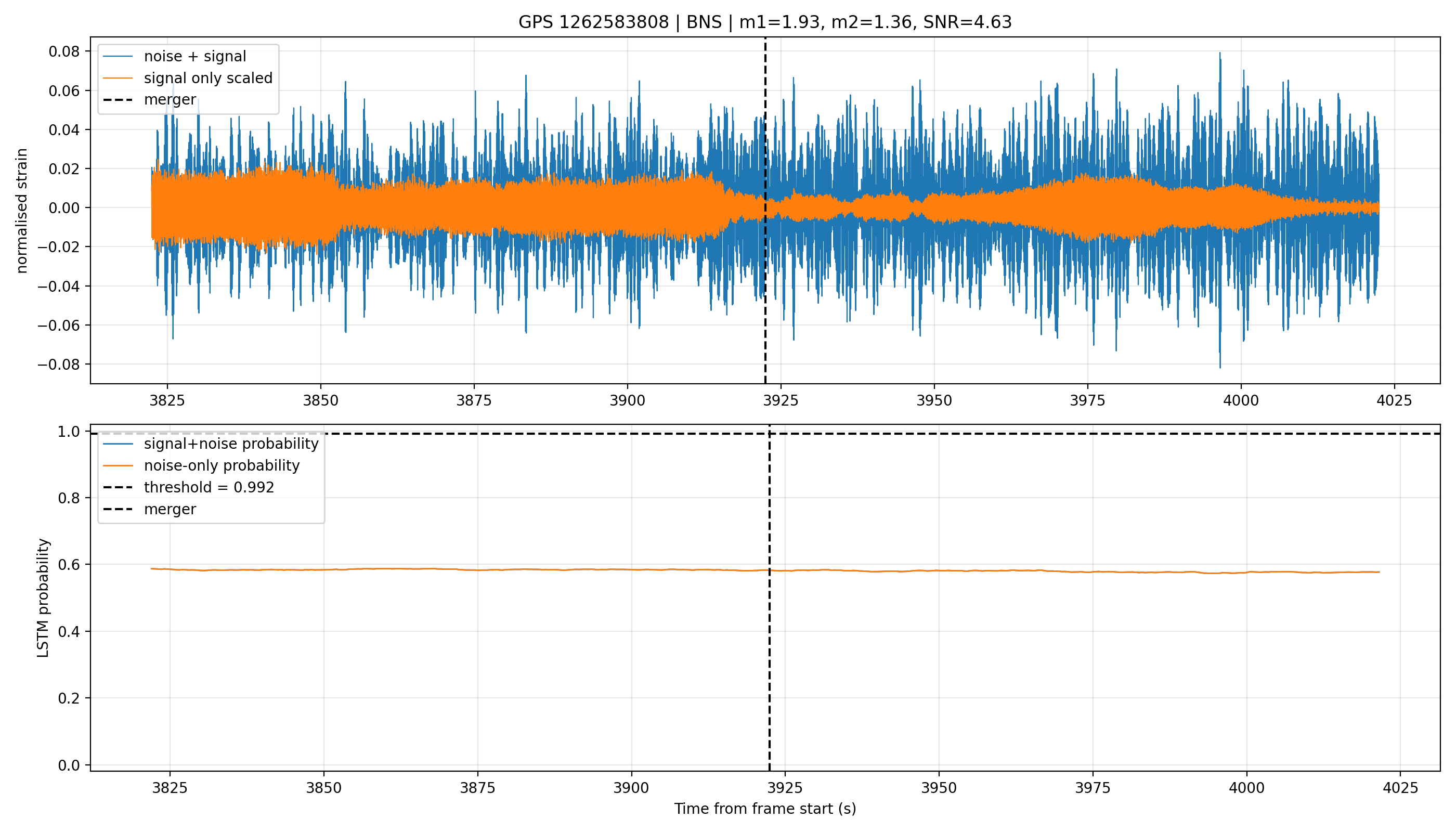Image resolution: width=1456 pixels, height=832 pixels.
Task: Click the blue 'noise + signal' legend line
Action: click(x=118, y=57)
